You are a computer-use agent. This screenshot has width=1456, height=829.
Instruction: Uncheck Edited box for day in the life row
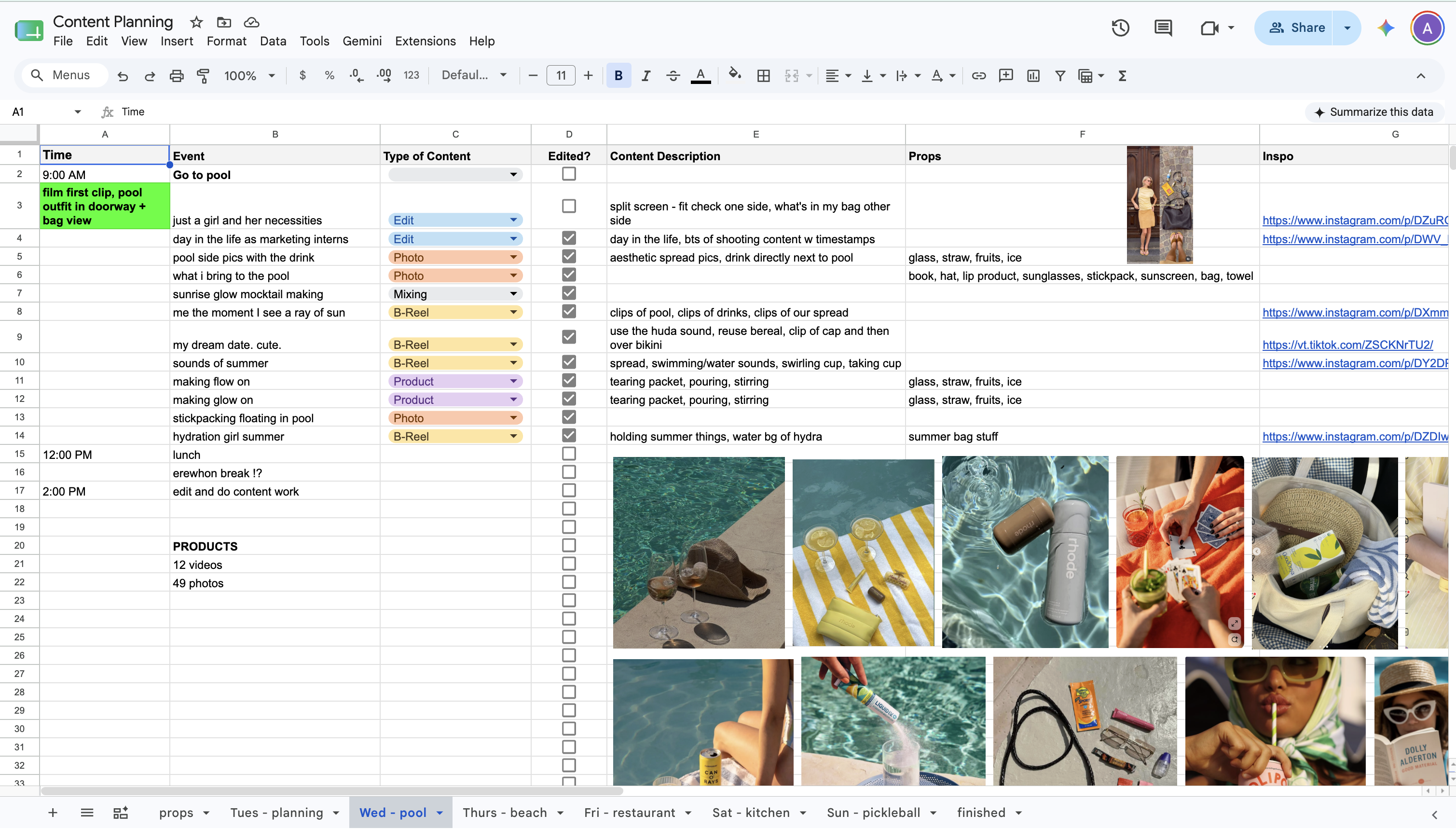569,238
